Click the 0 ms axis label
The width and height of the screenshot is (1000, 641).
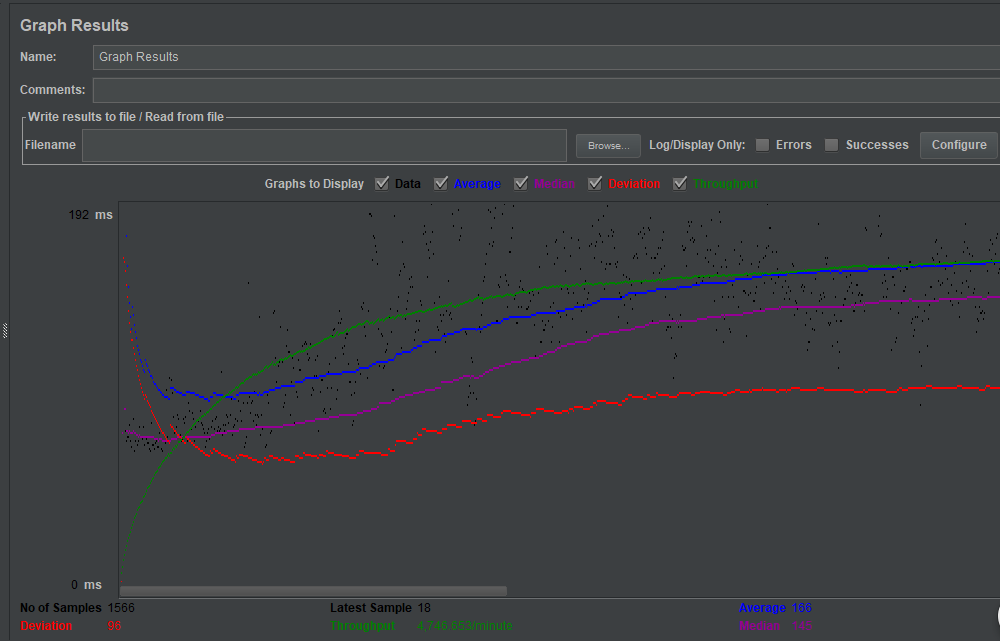point(87,585)
